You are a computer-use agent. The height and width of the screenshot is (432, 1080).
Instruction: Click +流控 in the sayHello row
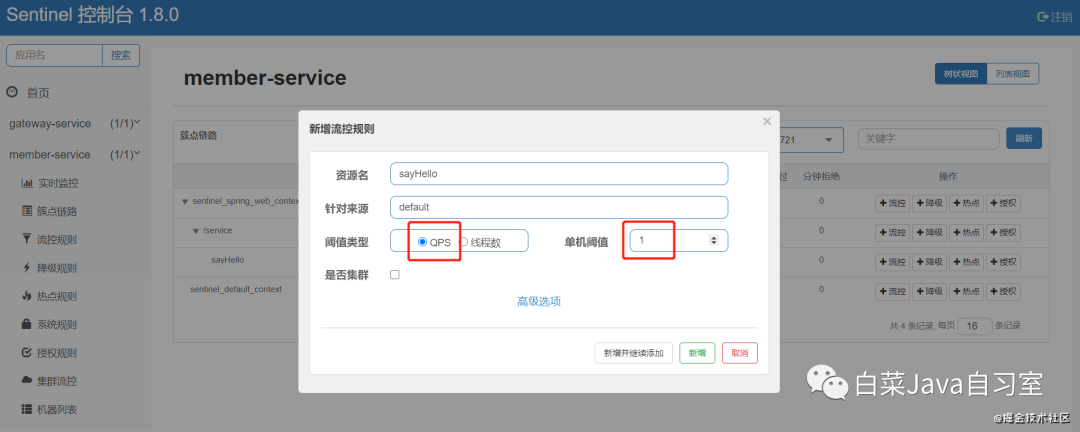point(893,262)
